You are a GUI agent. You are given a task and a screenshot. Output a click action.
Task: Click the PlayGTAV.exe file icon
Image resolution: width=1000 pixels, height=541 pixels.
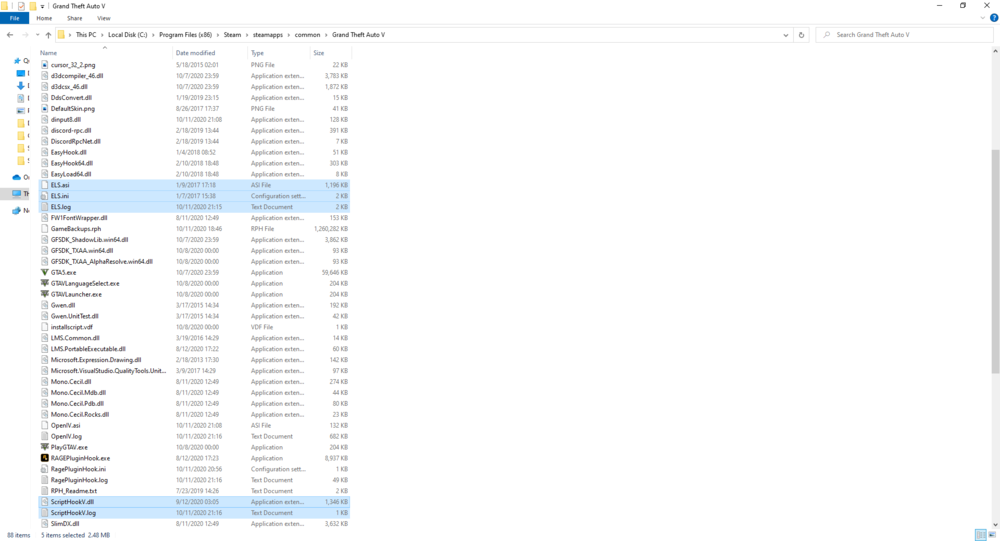45,447
